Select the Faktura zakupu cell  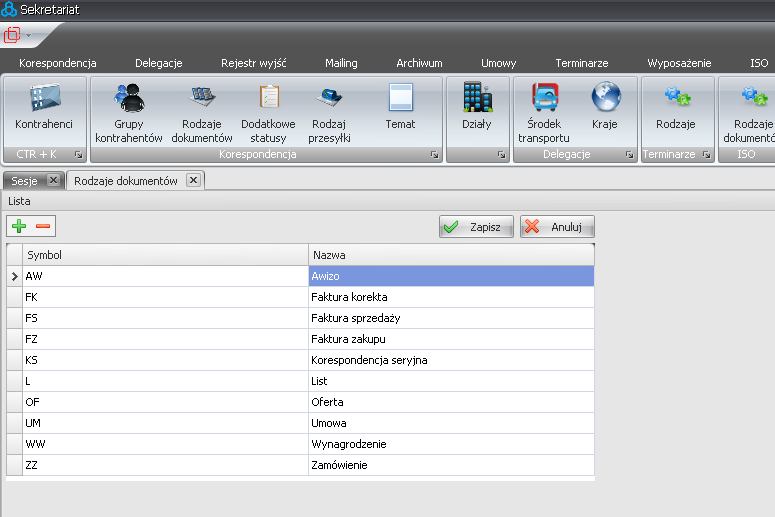452,339
